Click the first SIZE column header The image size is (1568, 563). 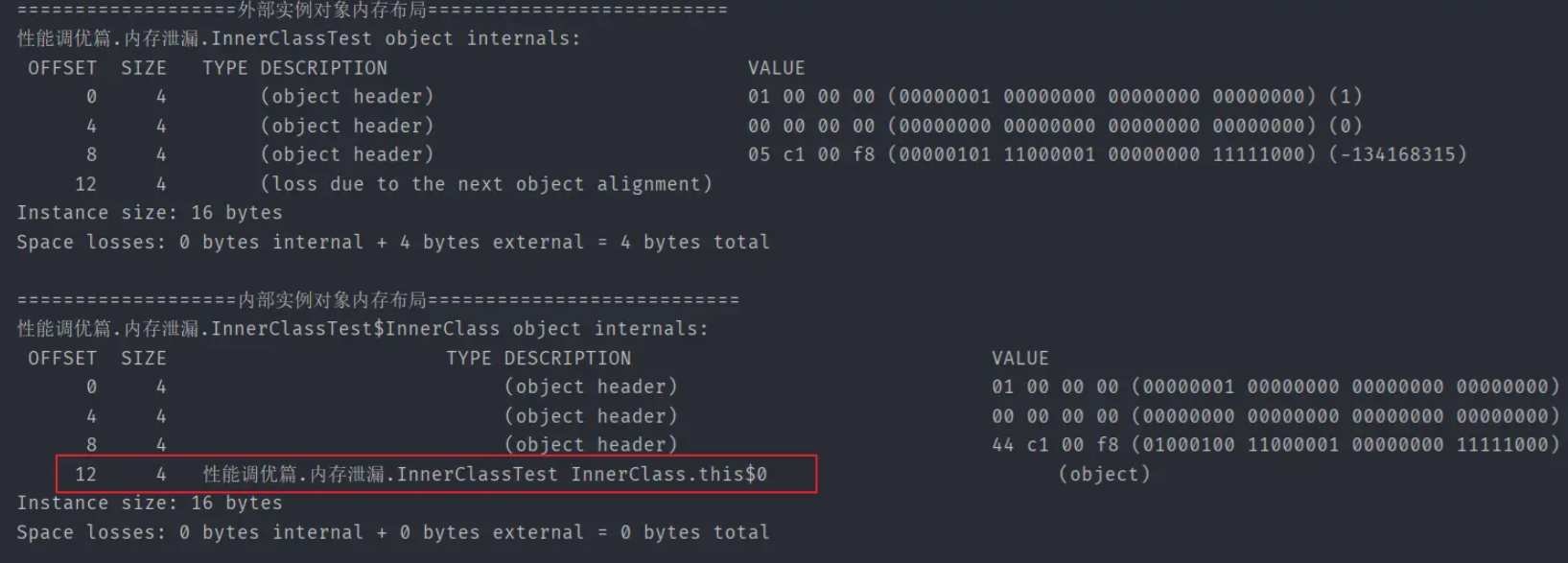(144, 68)
